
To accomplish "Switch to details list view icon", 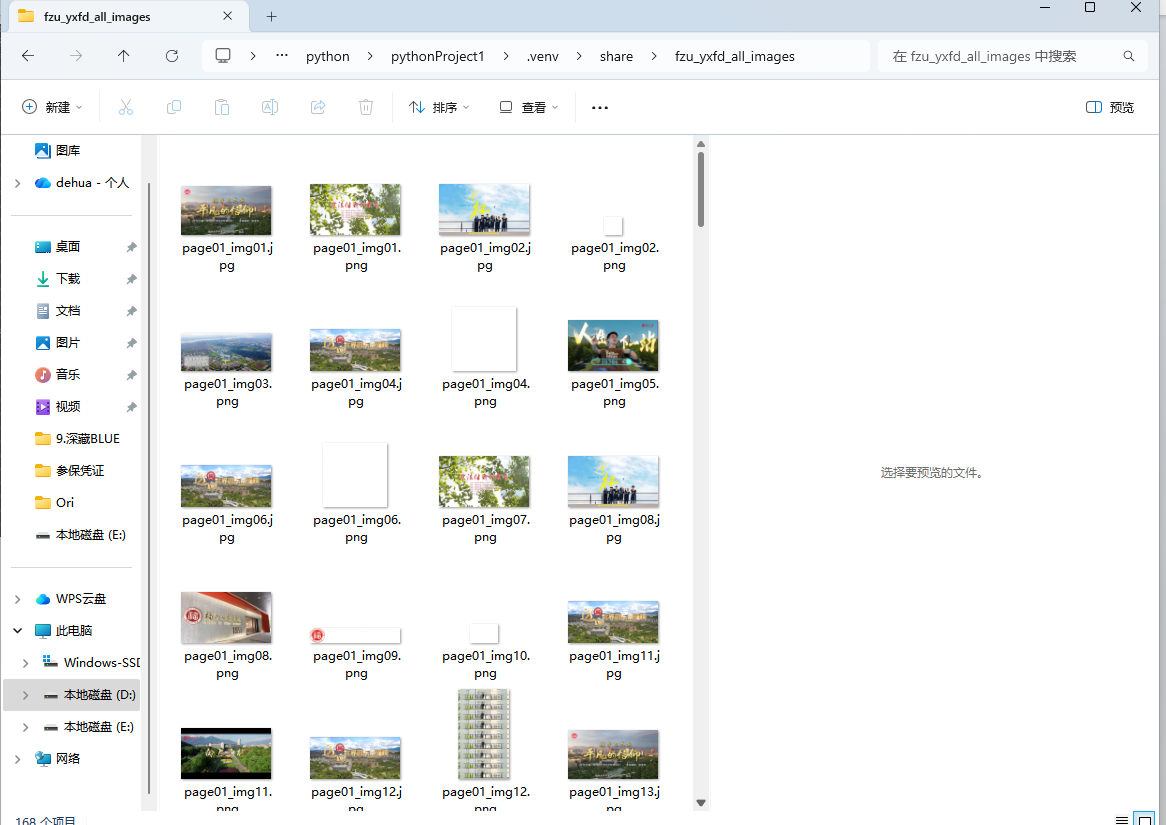I will 1122,820.
